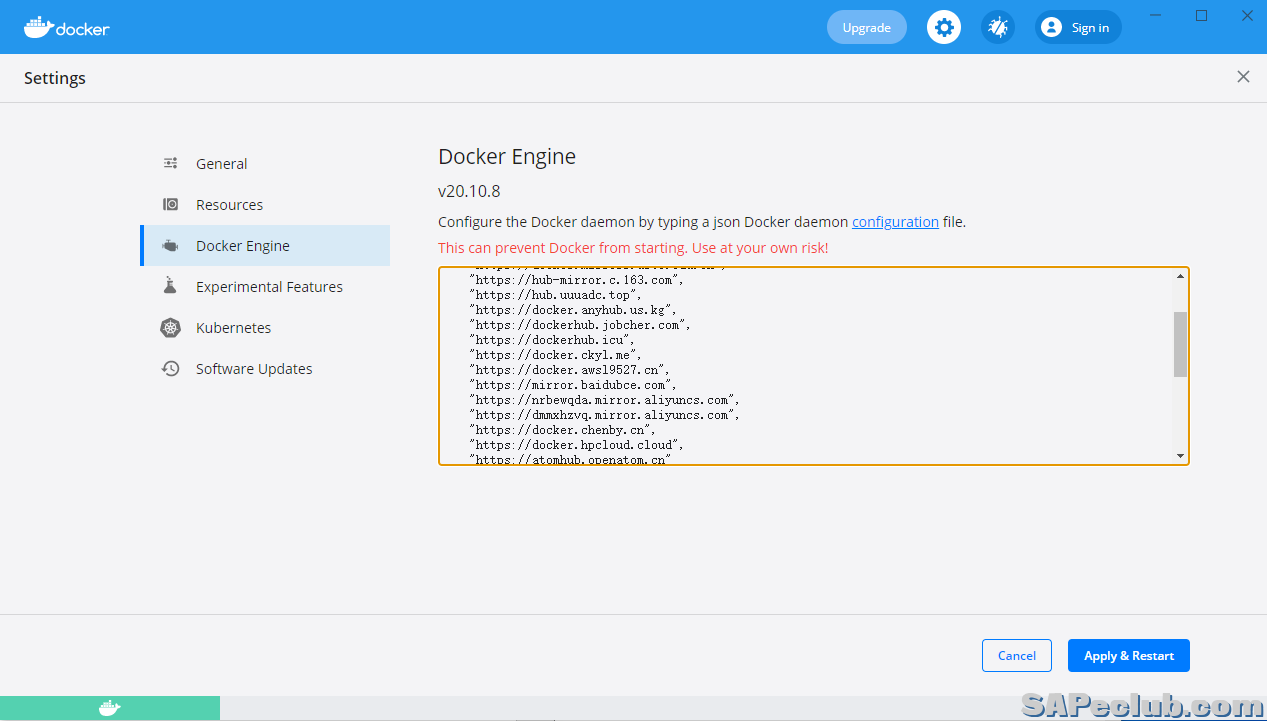Click the Resources icon in sidebar
The width and height of the screenshot is (1267, 721).
coord(171,205)
